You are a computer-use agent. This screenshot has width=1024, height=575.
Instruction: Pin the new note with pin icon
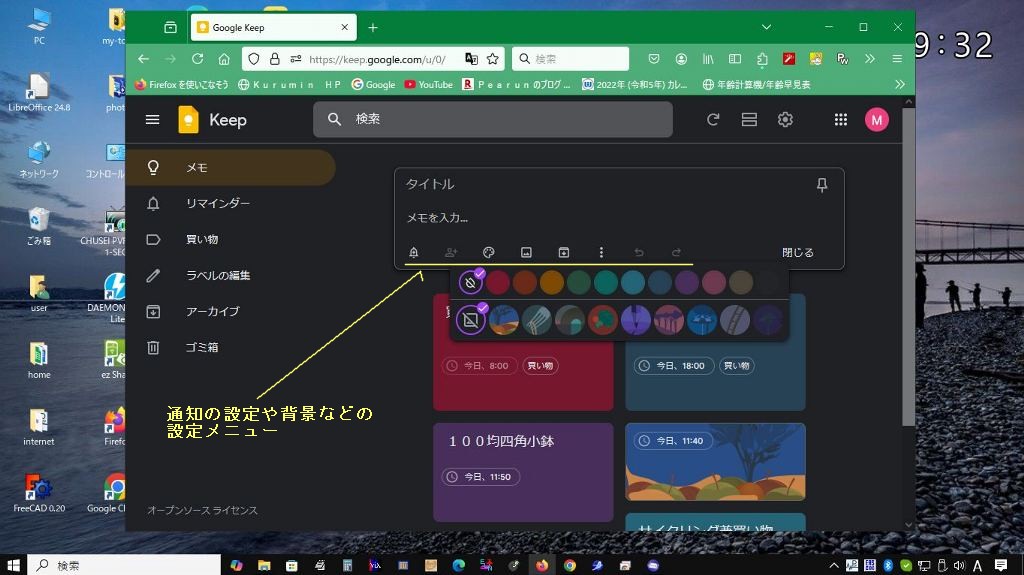coord(822,185)
